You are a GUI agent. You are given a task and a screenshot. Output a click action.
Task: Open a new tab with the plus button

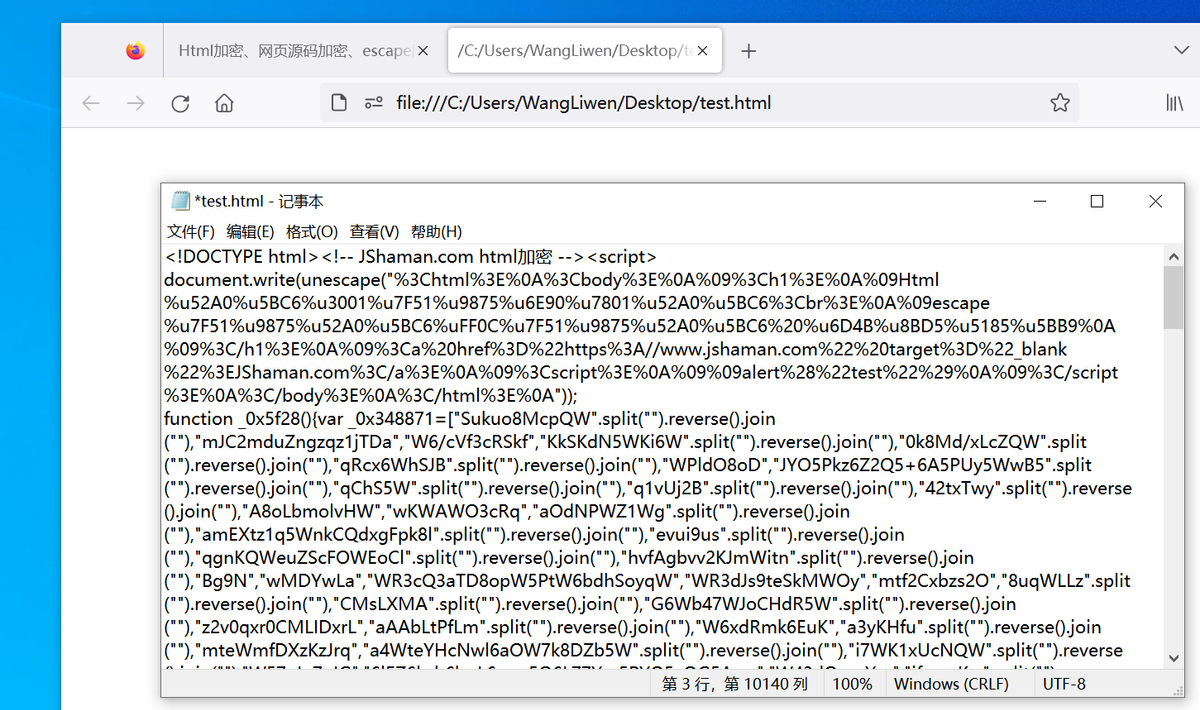tap(748, 49)
